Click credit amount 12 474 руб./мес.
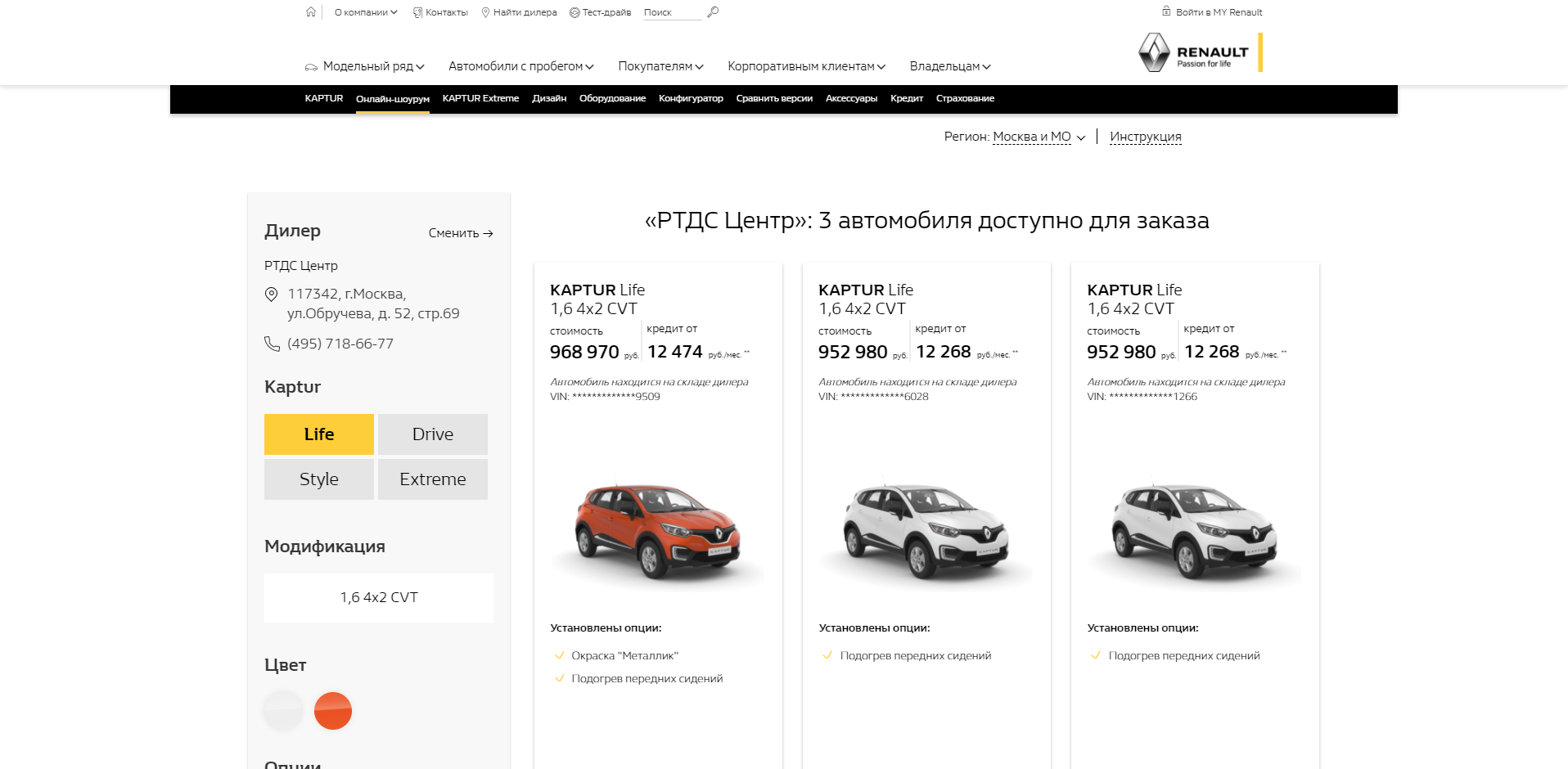Viewport: 1568px width, 769px height. click(698, 352)
